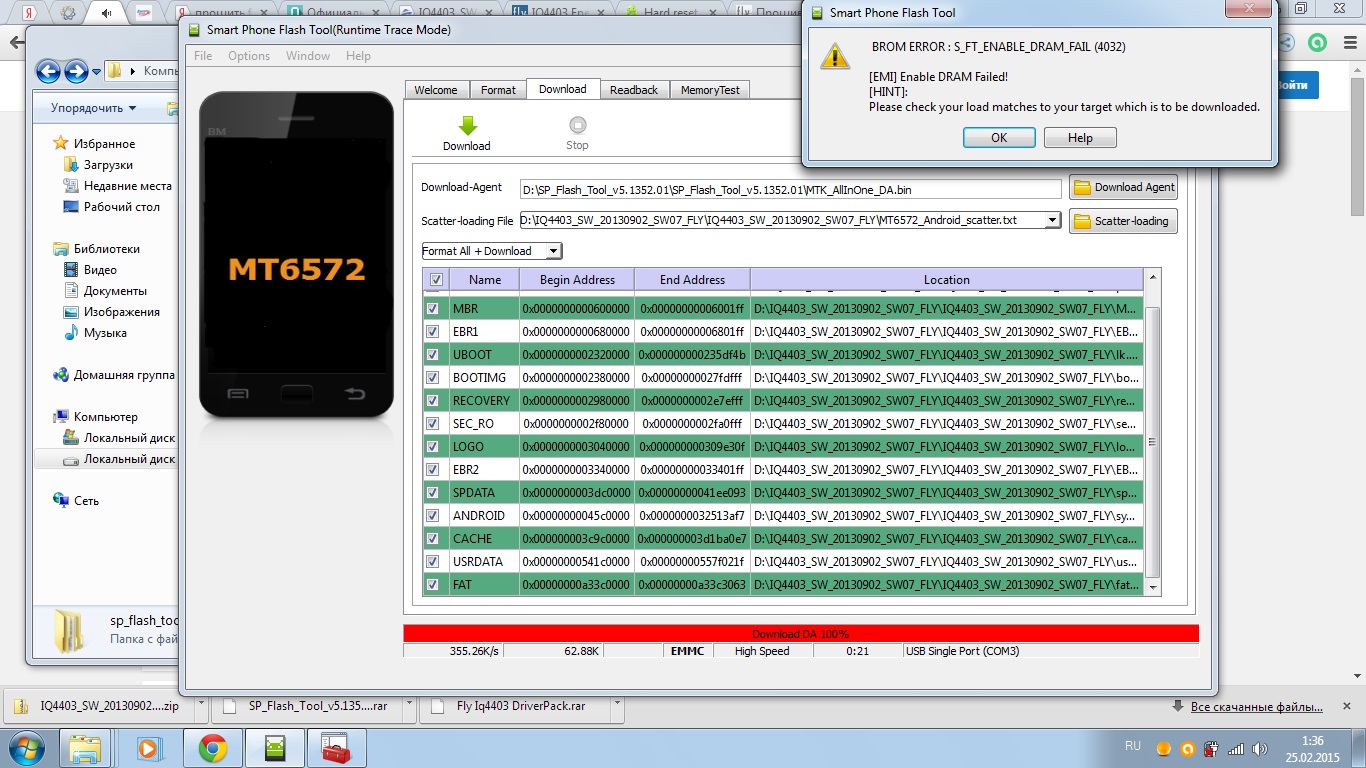Open Chrome from the Windows taskbar
The width and height of the screenshot is (1366, 768).
(x=212, y=748)
